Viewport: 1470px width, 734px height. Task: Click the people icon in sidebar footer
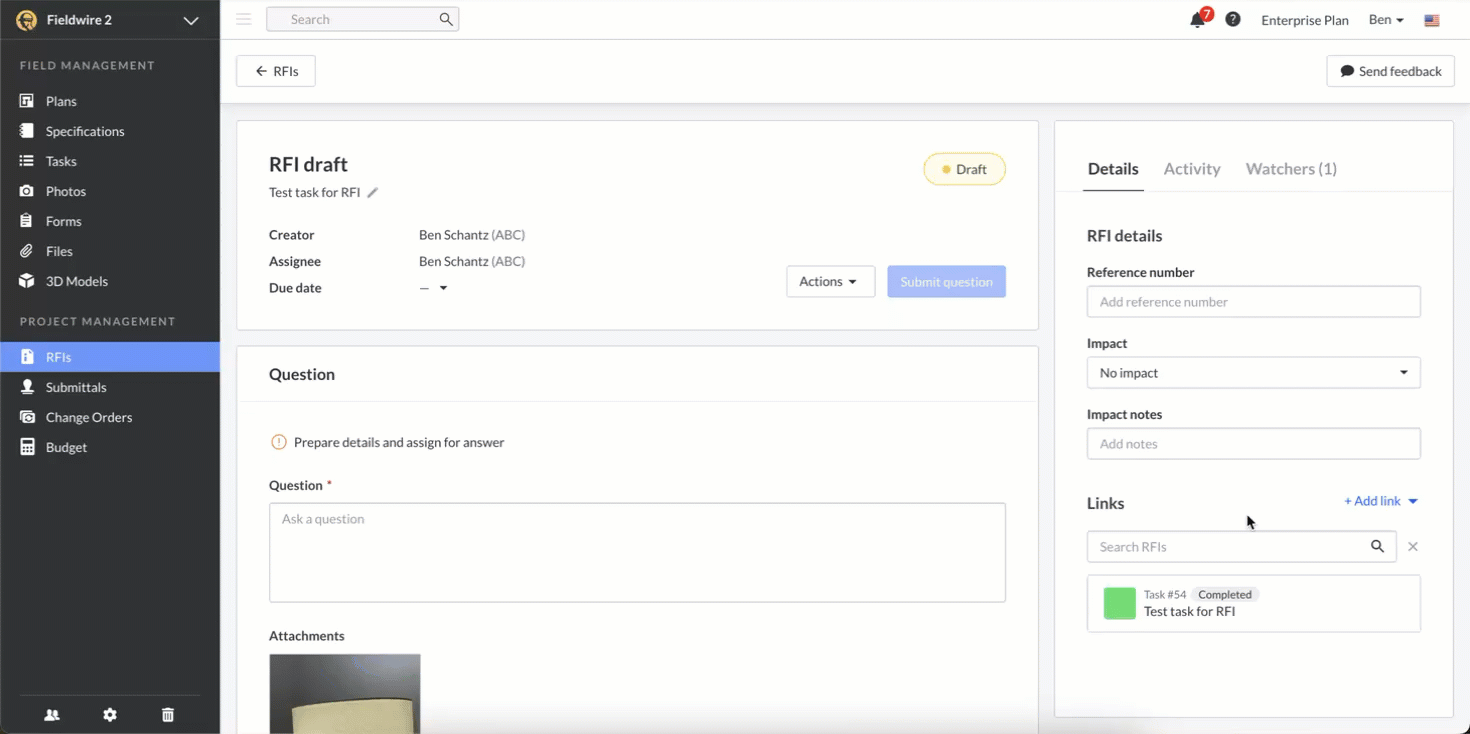(x=52, y=714)
